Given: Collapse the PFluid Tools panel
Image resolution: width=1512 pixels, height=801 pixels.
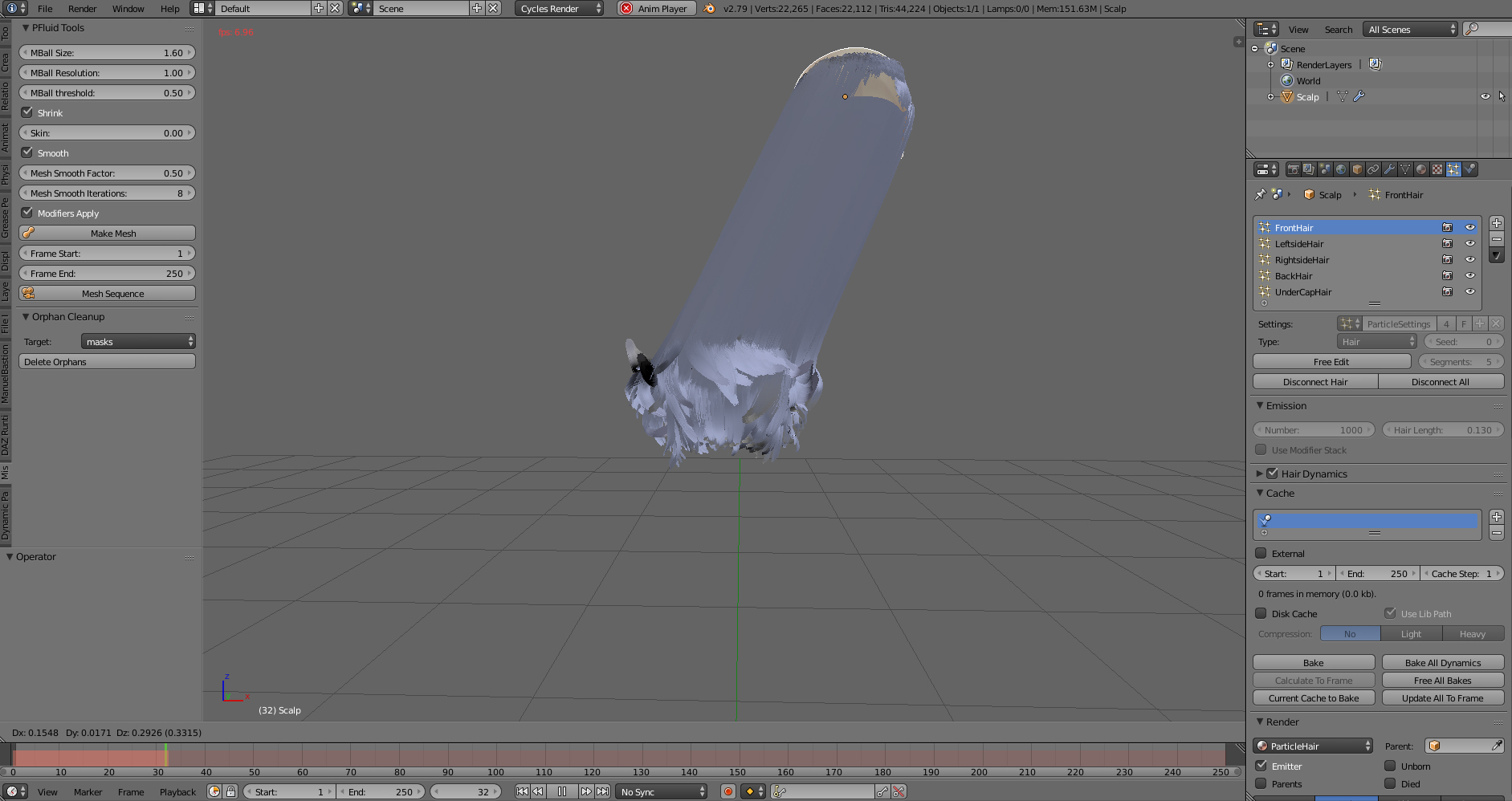Looking at the screenshot, I should point(26,27).
